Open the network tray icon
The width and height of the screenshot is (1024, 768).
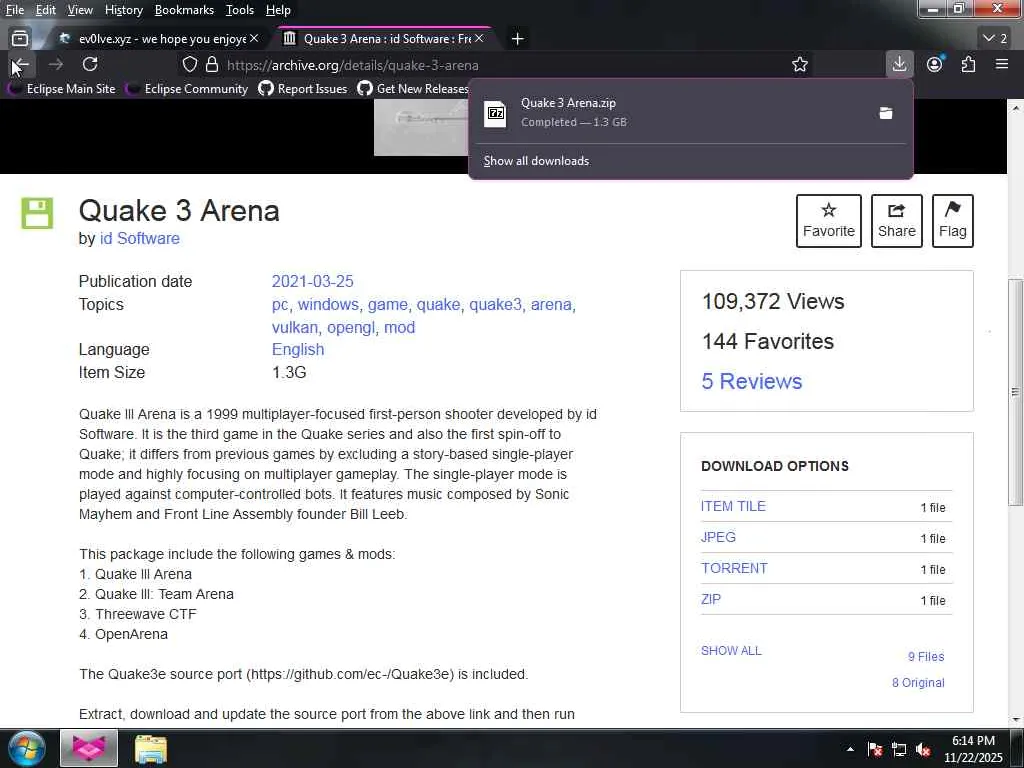(x=899, y=749)
